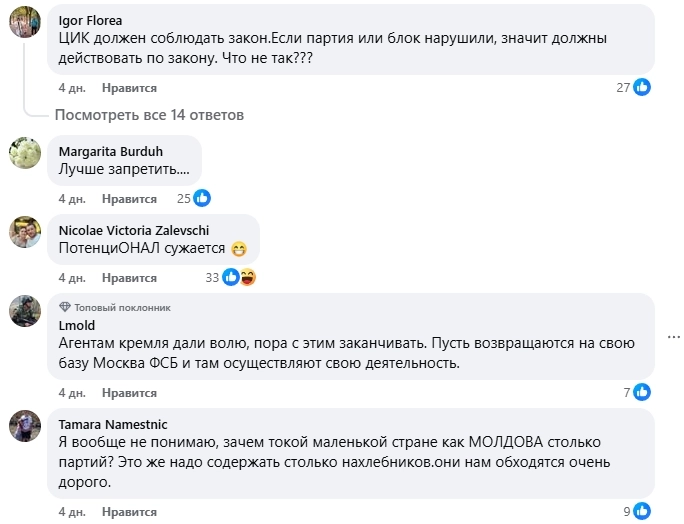The width and height of the screenshot is (684, 524).
Task: Click like reaction icon on Tamara Namestnic's comment
Action: [643, 511]
